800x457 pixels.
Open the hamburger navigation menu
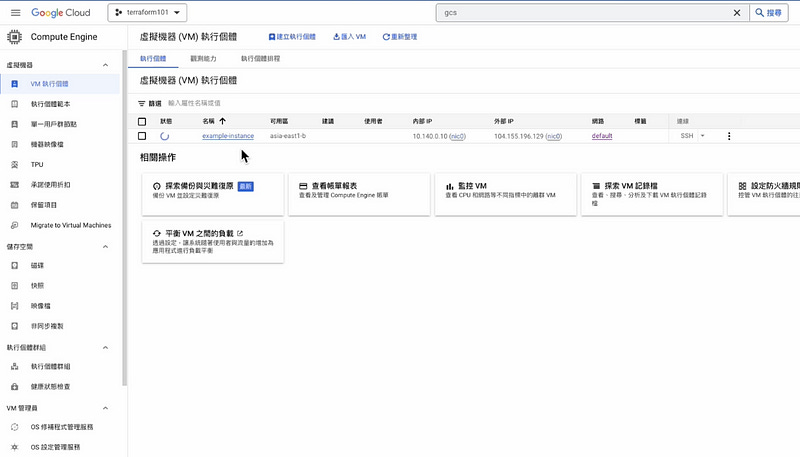(15, 13)
